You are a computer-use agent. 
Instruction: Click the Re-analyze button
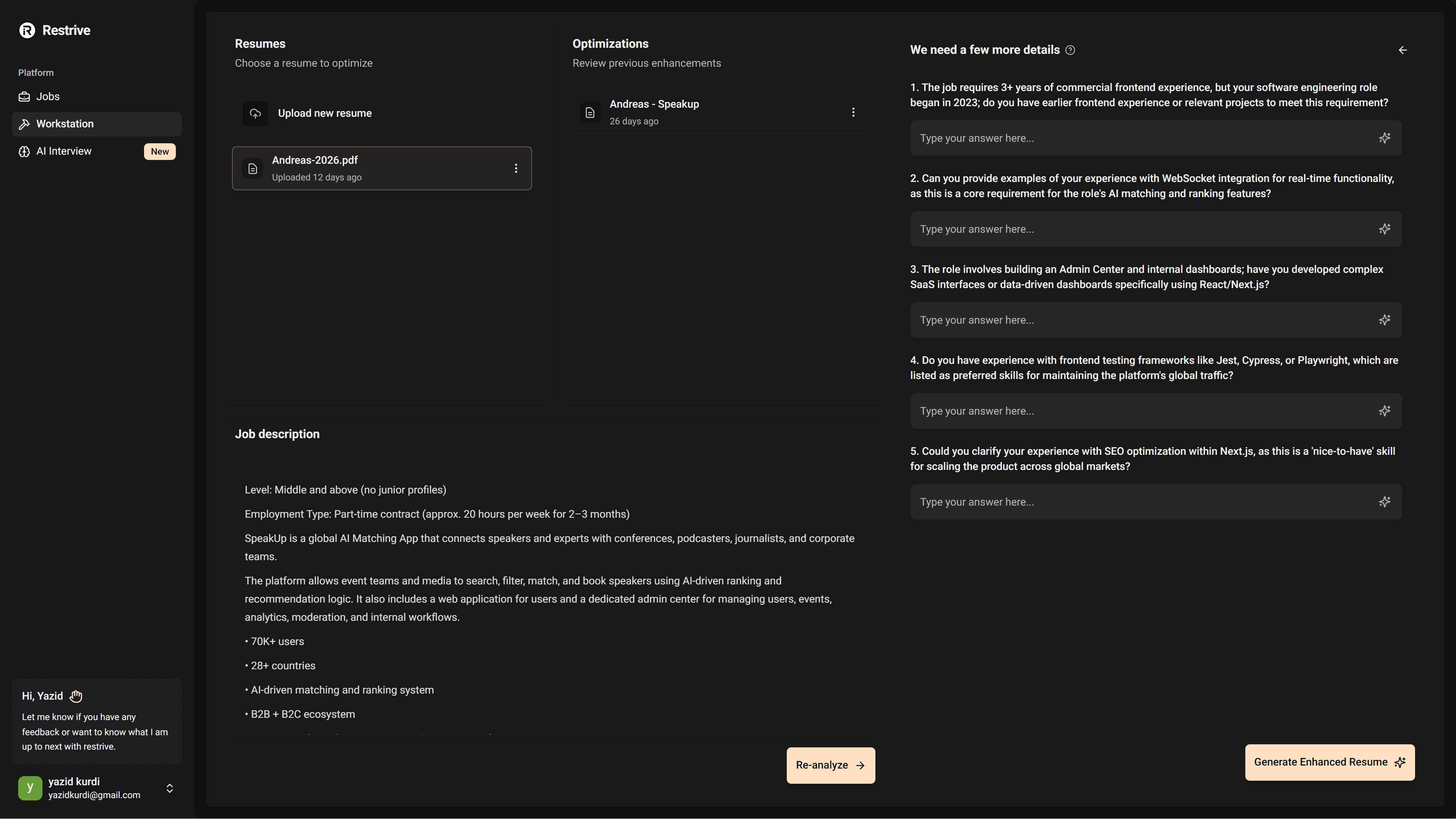click(x=830, y=765)
